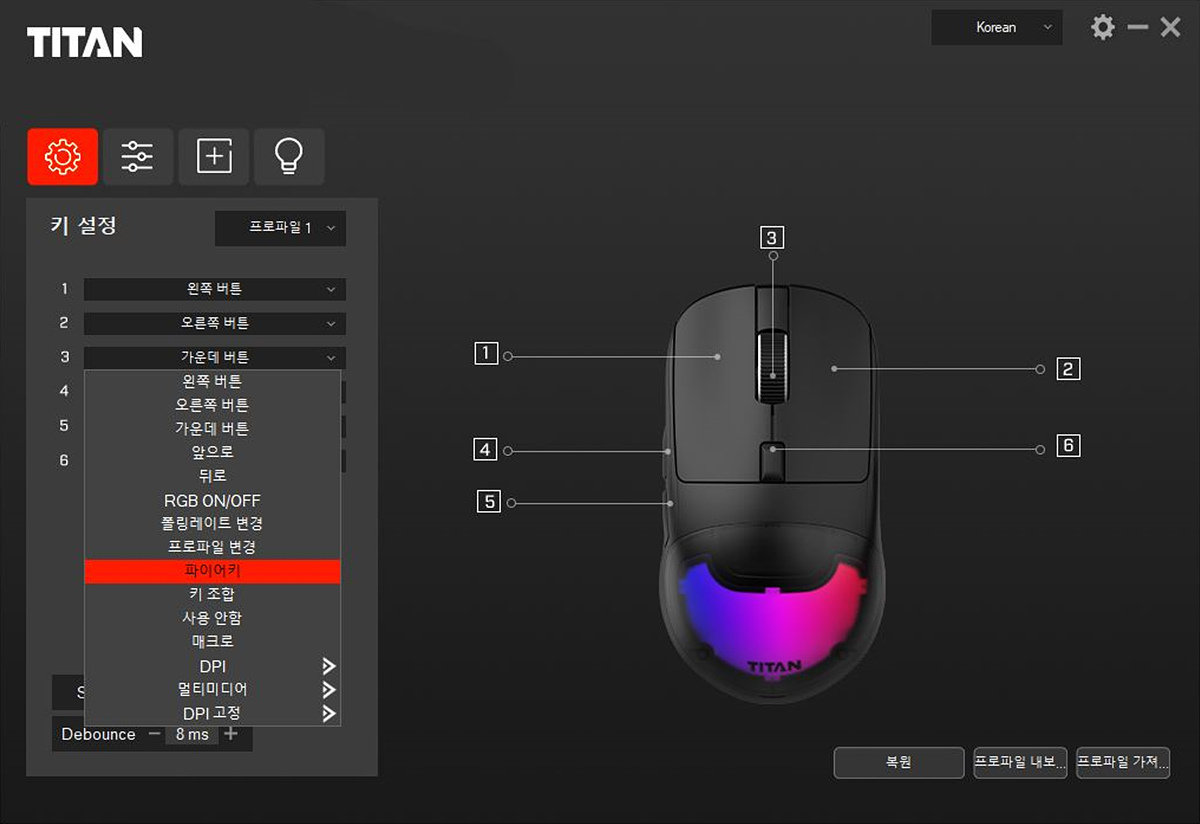Open the Korean language dropdown
Viewport: 1200px width, 824px height.
click(996, 28)
